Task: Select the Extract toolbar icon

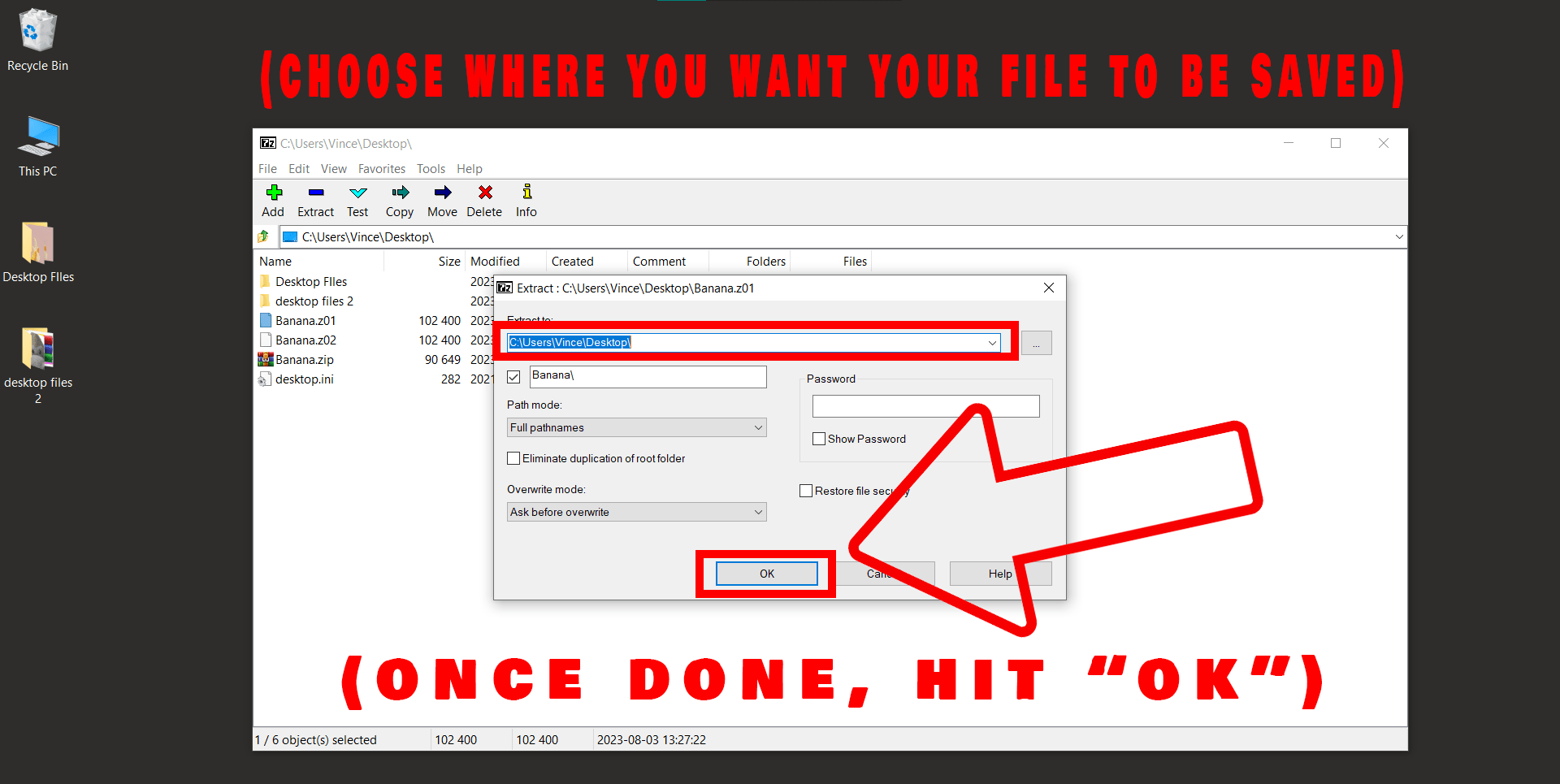Action: (x=315, y=200)
